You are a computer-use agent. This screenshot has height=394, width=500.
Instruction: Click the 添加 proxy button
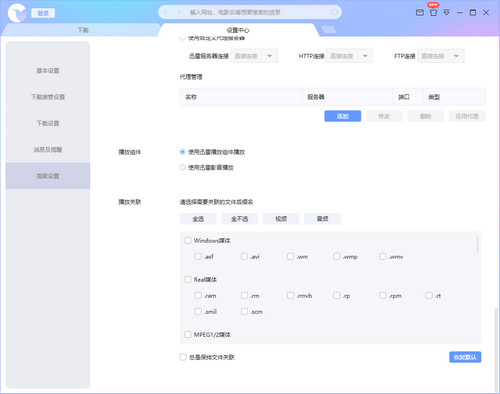pyautogui.click(x=343, y=116)
